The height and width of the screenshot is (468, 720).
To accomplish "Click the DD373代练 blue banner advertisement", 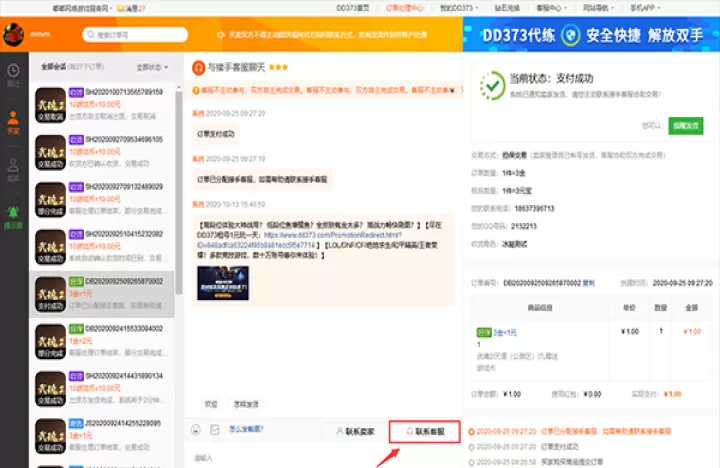I will tap(591, 34).
